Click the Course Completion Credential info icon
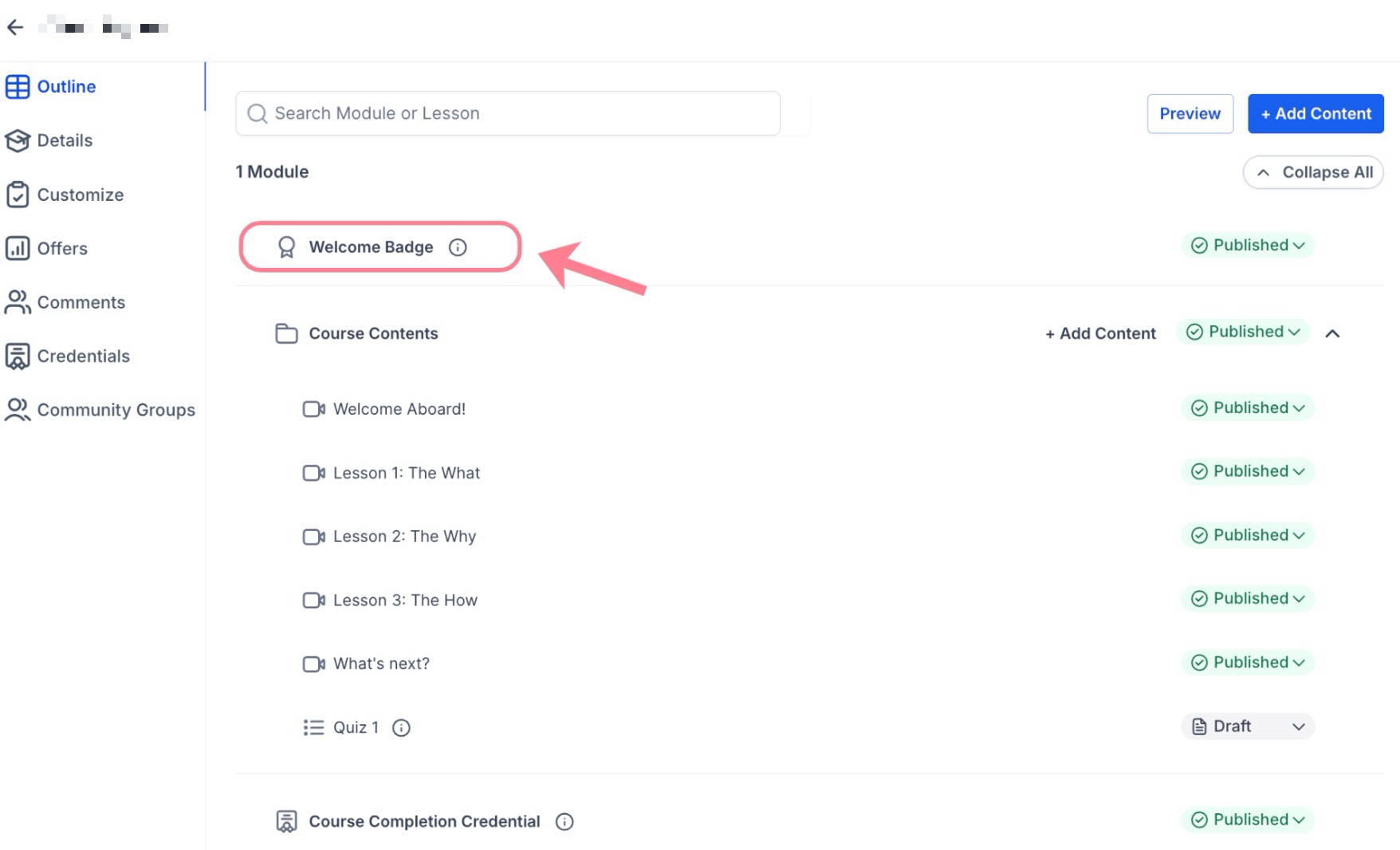Viewport: 1400px width, 850px height. pos(564,822)
